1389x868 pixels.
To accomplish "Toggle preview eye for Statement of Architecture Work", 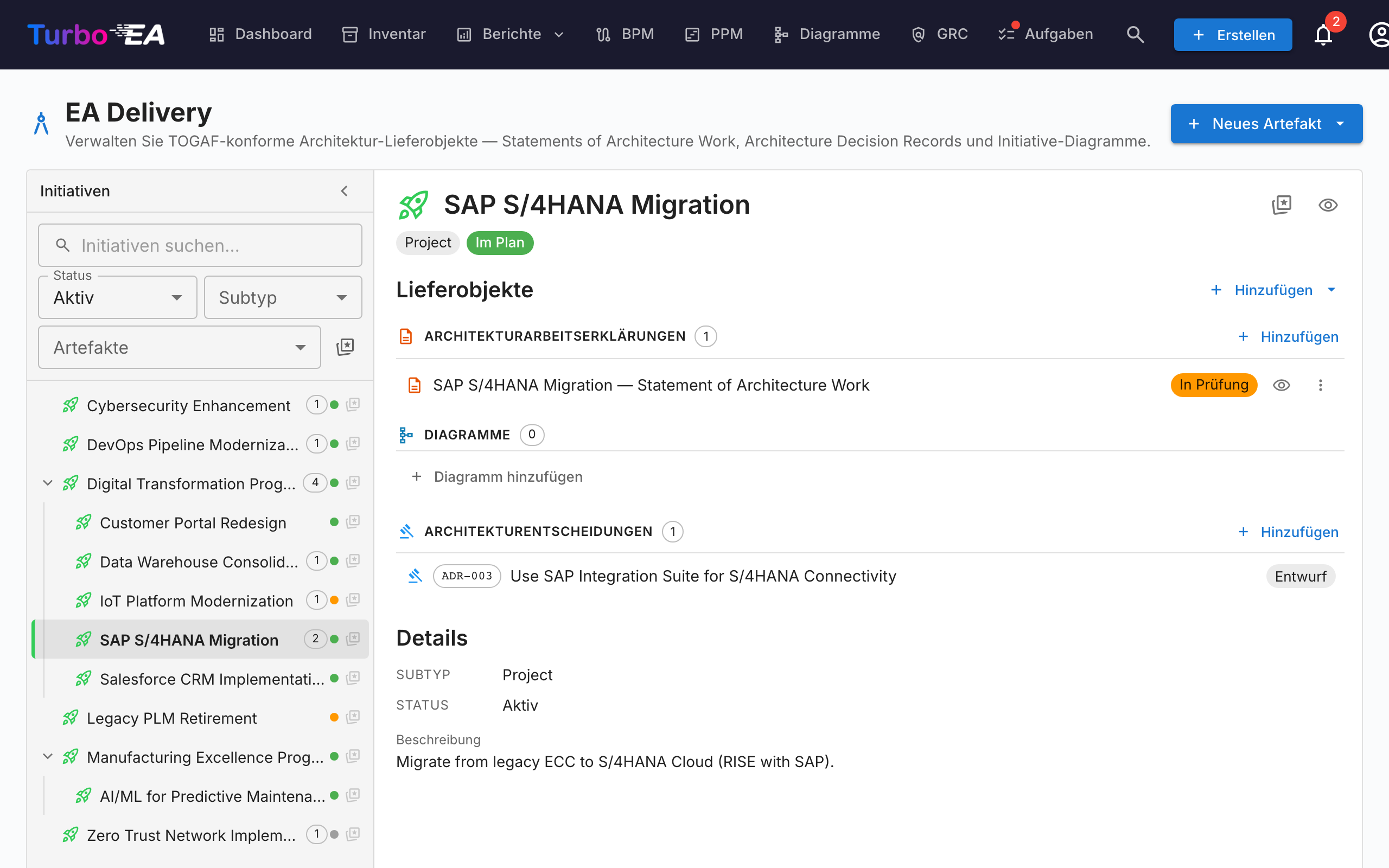I will coord(1281,385).
